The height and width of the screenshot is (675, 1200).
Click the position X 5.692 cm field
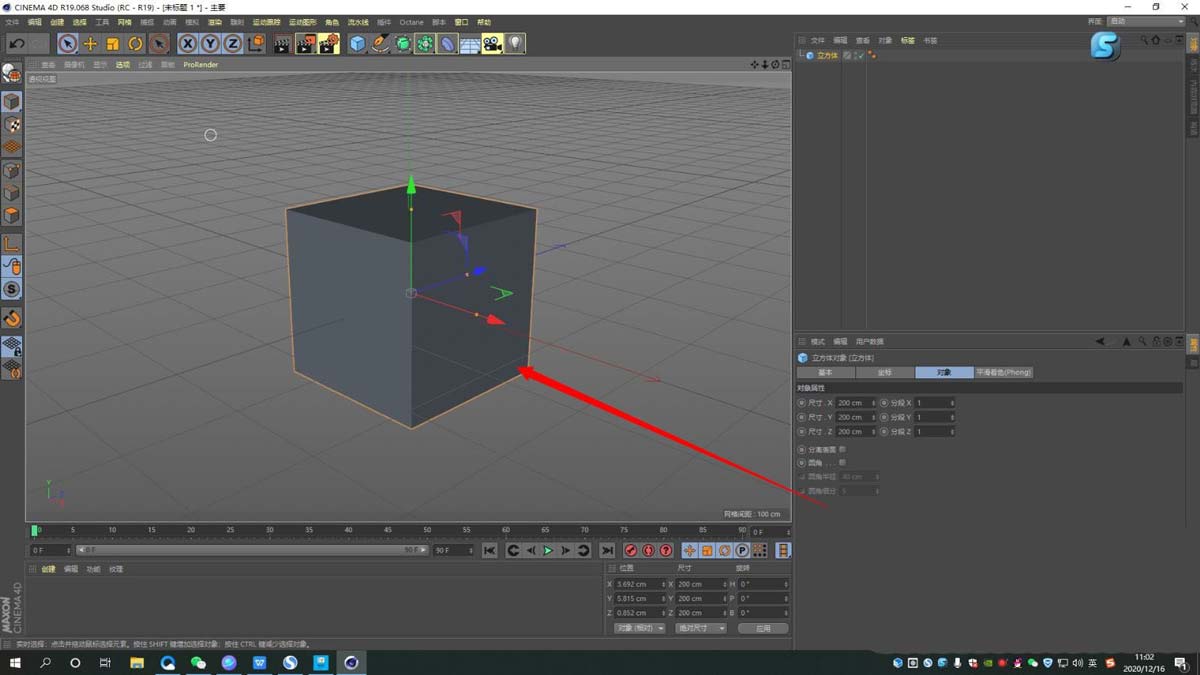640,584
